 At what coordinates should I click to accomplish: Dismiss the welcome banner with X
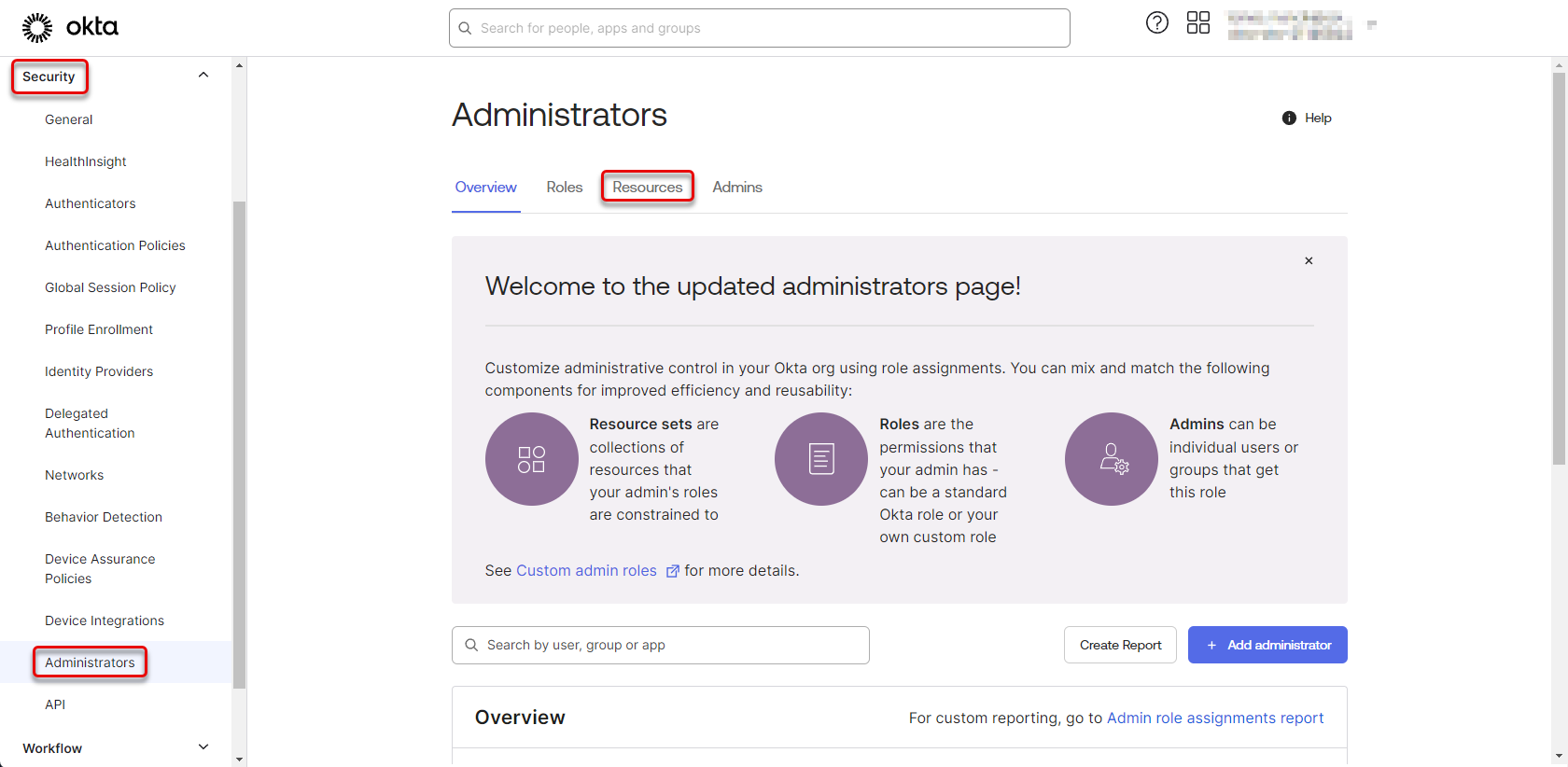click(1309, 261)
